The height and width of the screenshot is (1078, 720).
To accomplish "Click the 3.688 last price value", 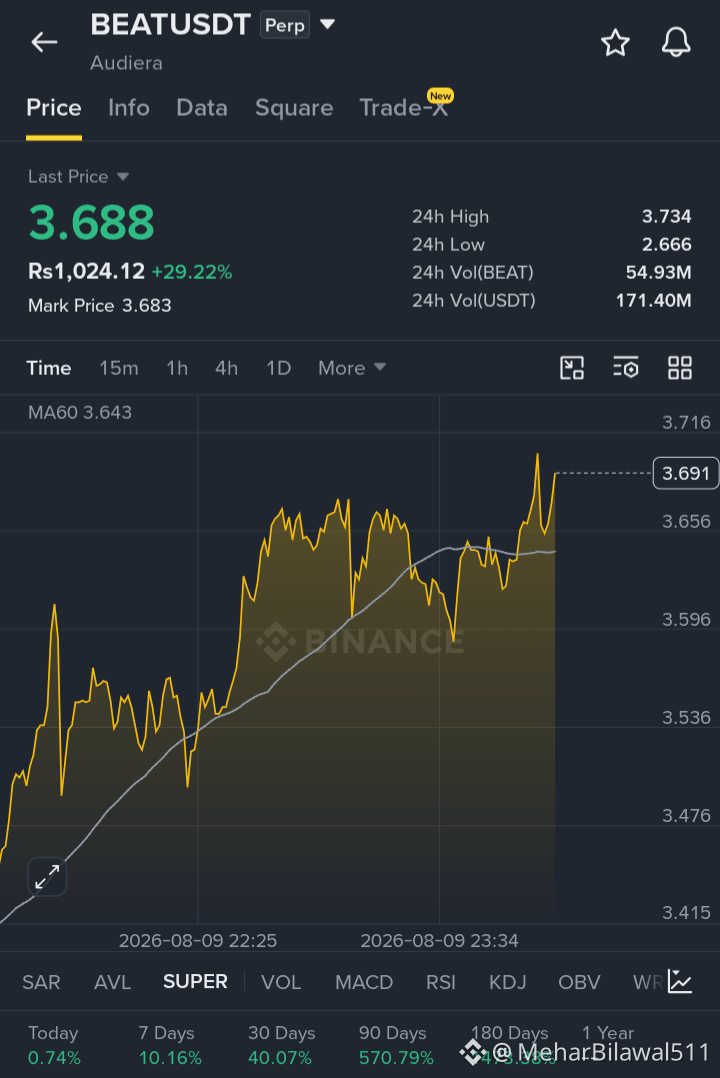I will pyautogui.click(x=91, y=223).
